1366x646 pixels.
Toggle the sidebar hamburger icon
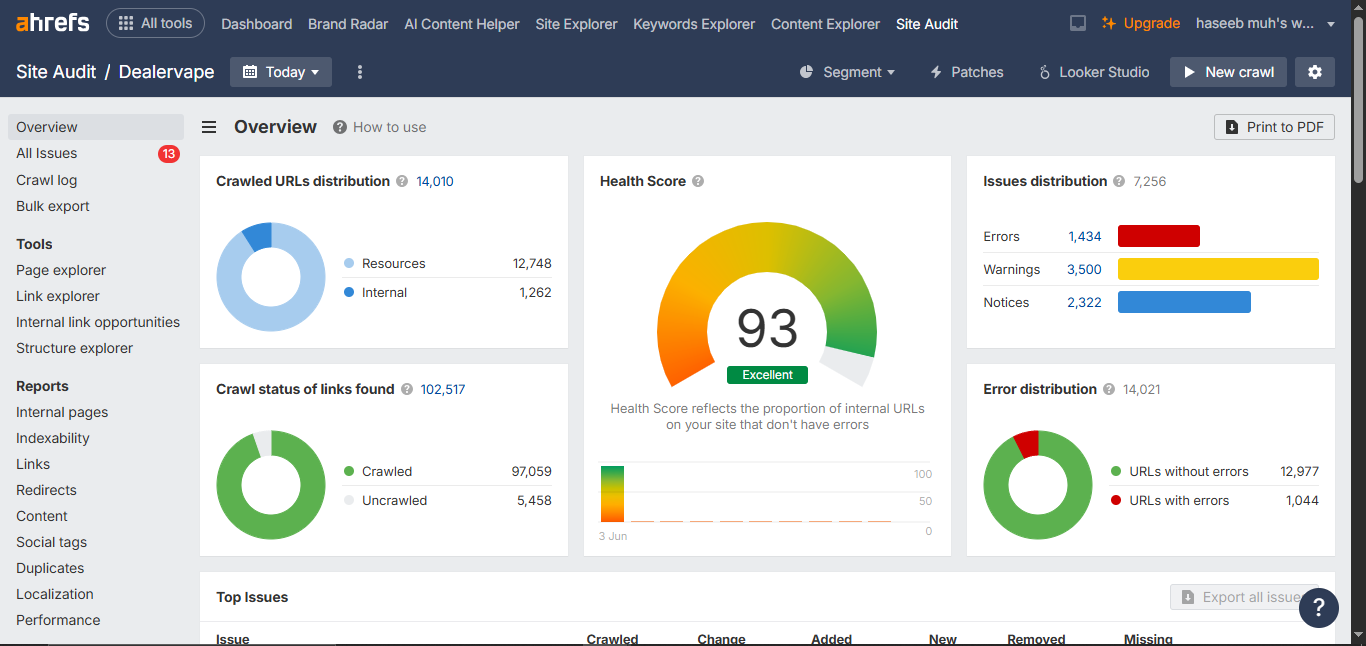point(209,127)
